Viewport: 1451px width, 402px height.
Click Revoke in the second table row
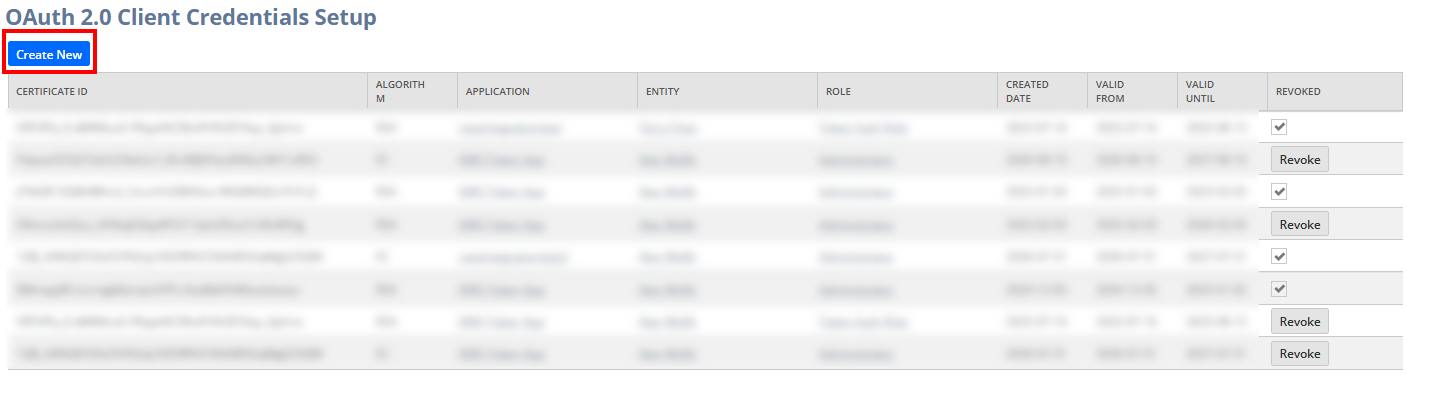coord(1300,160)
